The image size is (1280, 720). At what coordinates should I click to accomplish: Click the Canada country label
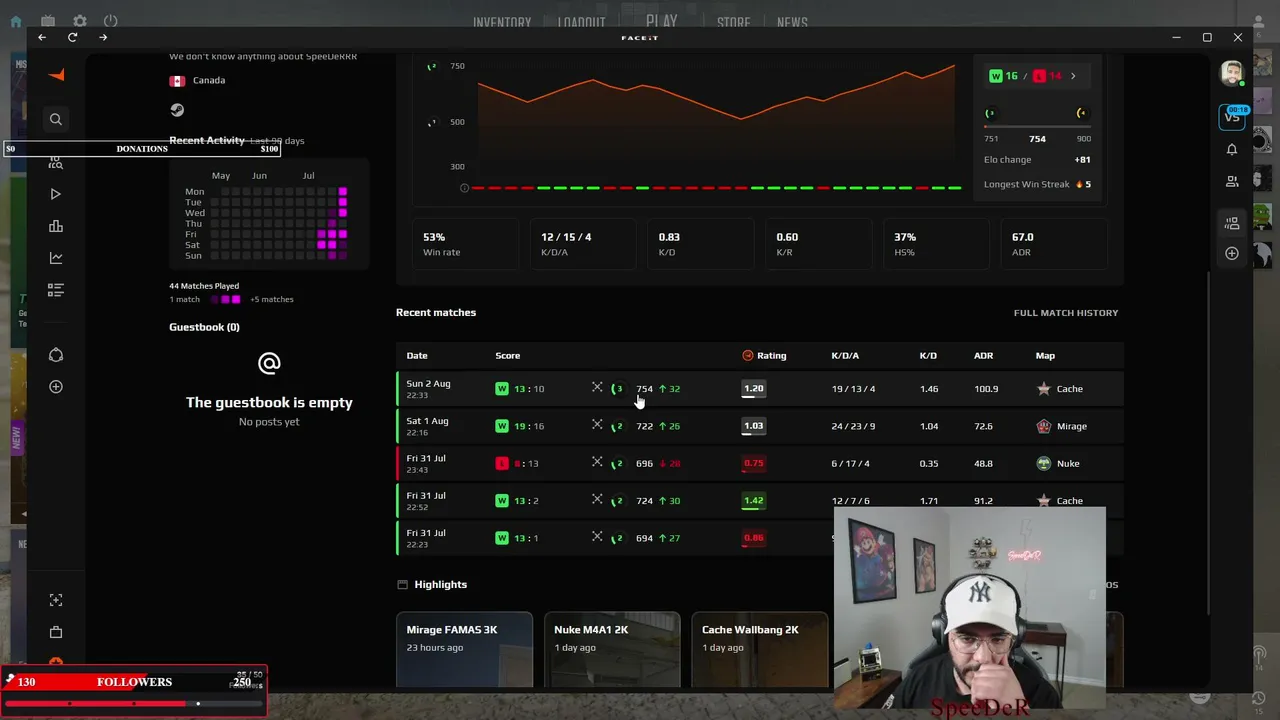[209, 80]
